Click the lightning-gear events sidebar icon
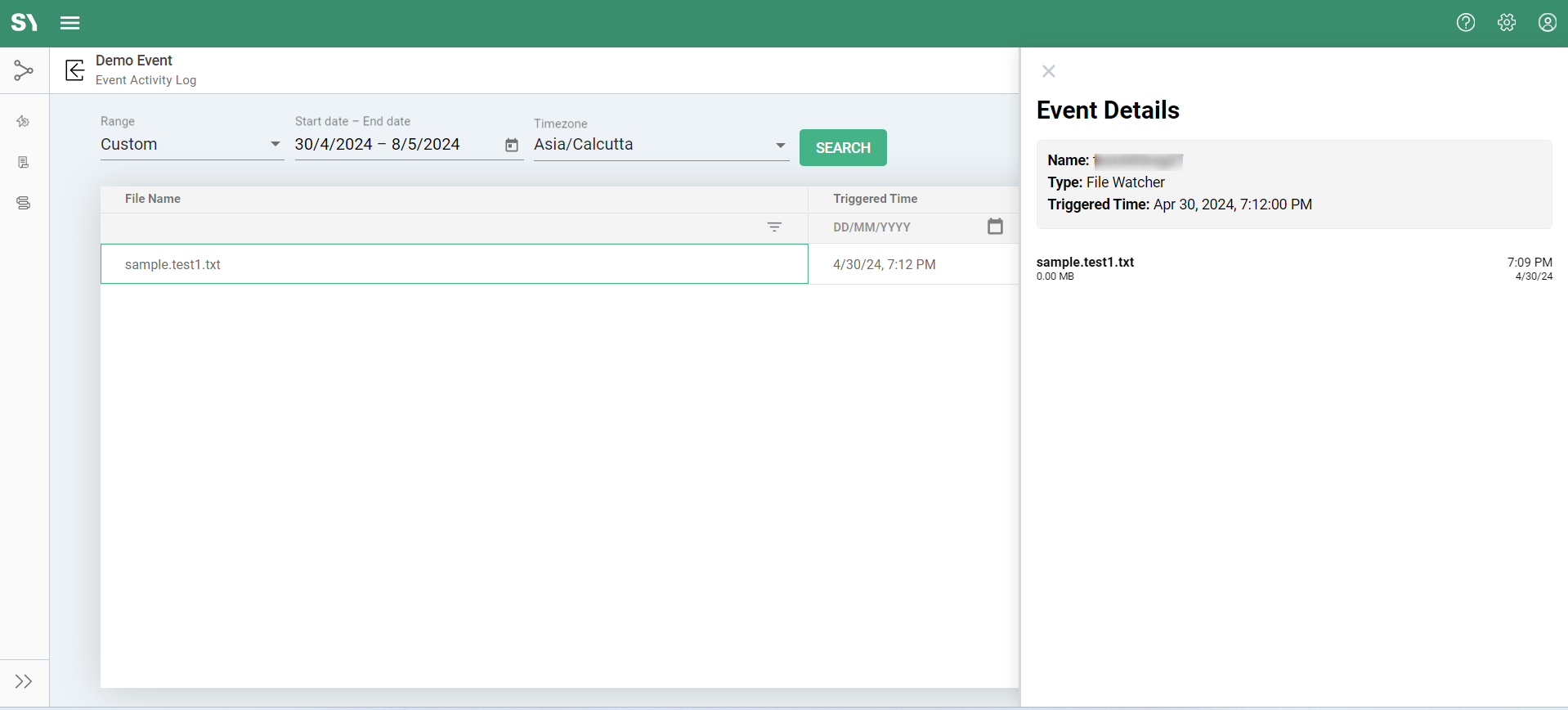 (x=24, y=122)
